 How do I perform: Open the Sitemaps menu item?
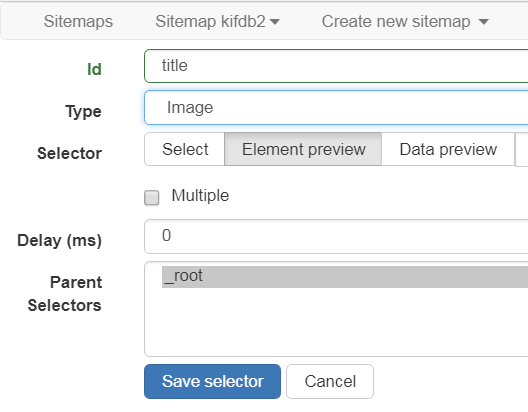[78, 22]
